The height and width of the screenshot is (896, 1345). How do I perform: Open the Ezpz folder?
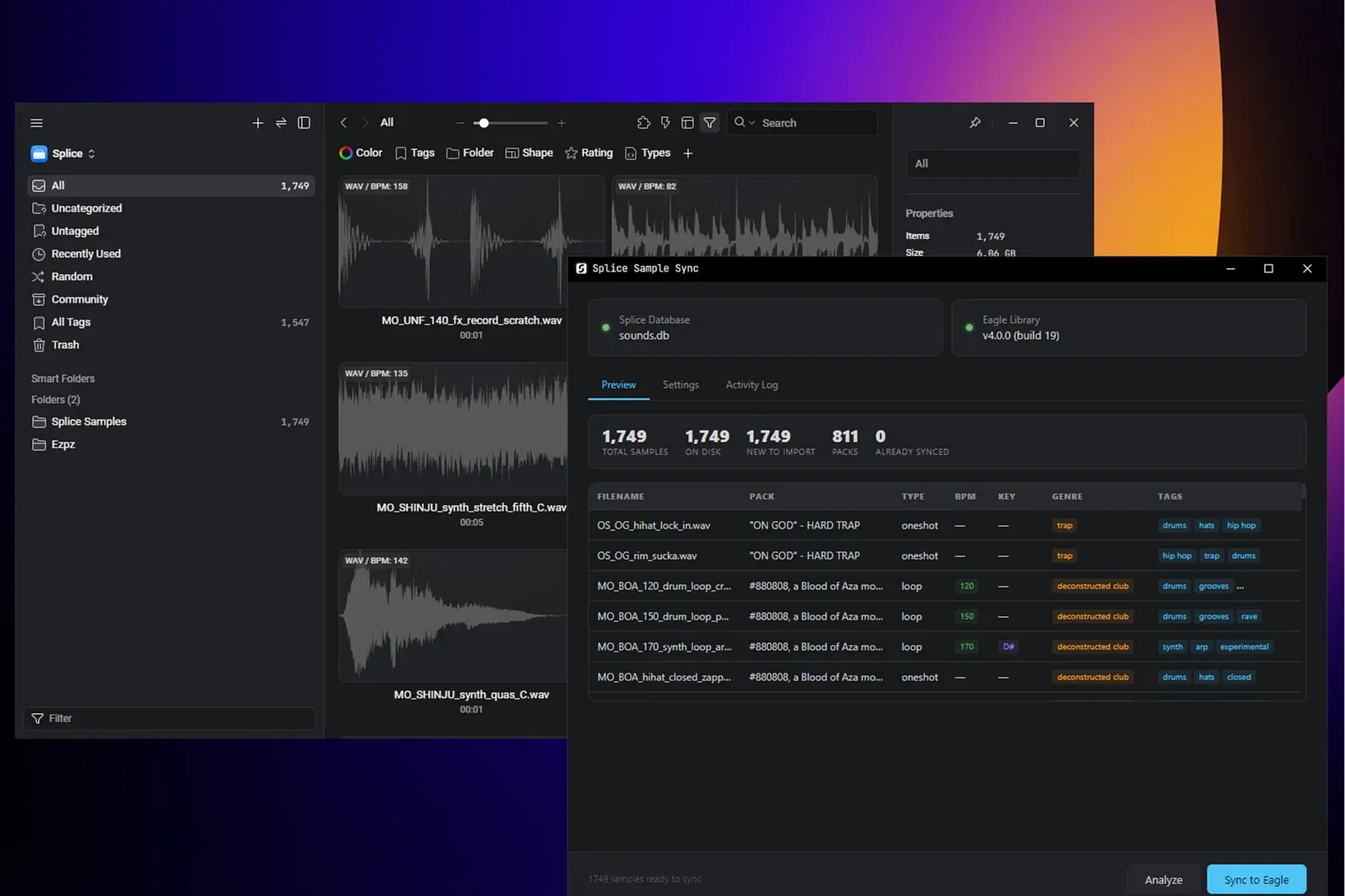pyautogui.click(x=169, y=444)
